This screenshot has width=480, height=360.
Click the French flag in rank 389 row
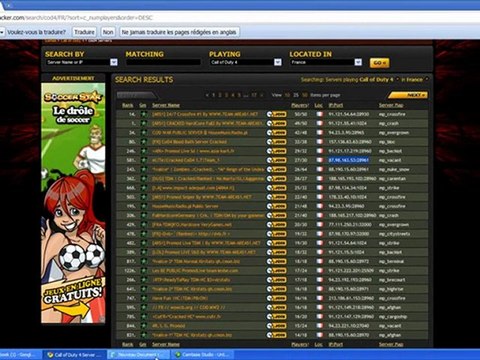click(320, 252)
